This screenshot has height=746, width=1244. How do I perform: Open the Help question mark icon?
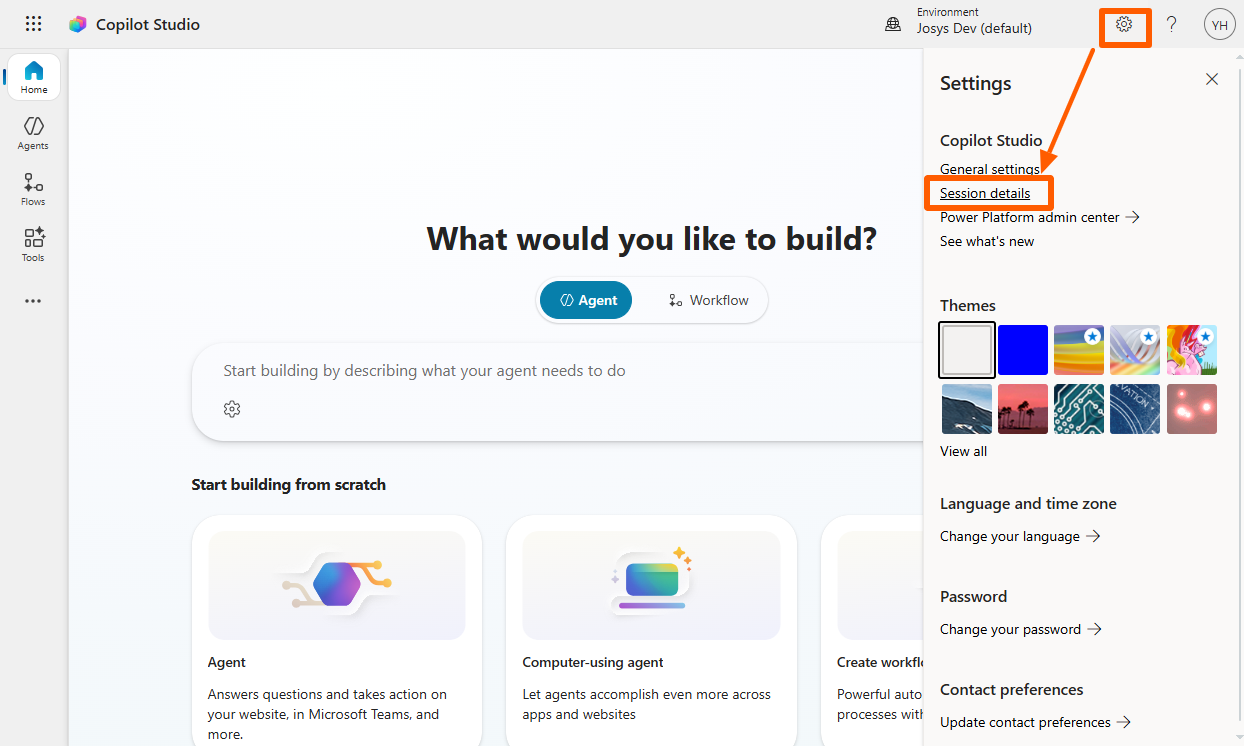pyautogui.click(x=1172, y=24)
